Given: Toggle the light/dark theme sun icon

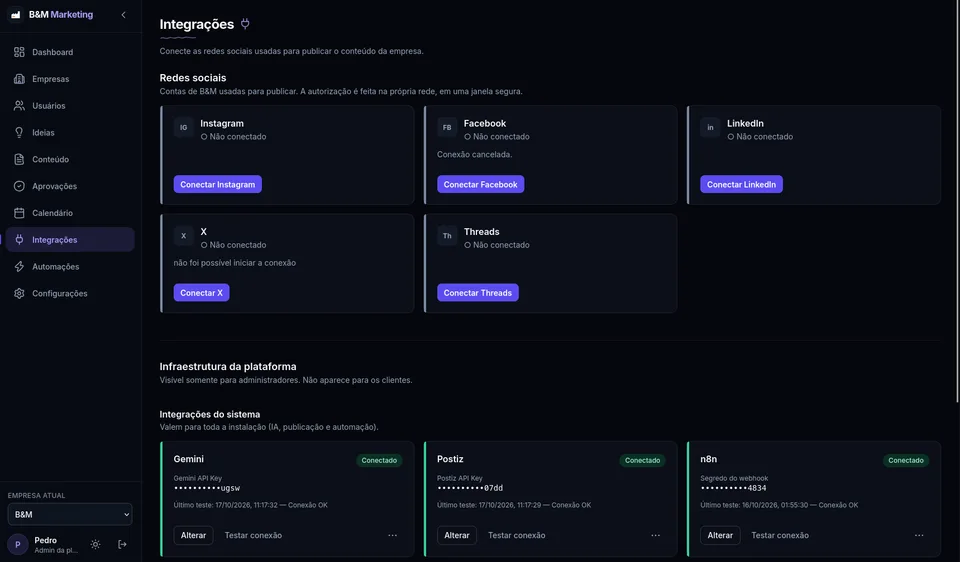Looking at the screenshot, I should click(x=96, y=544).
